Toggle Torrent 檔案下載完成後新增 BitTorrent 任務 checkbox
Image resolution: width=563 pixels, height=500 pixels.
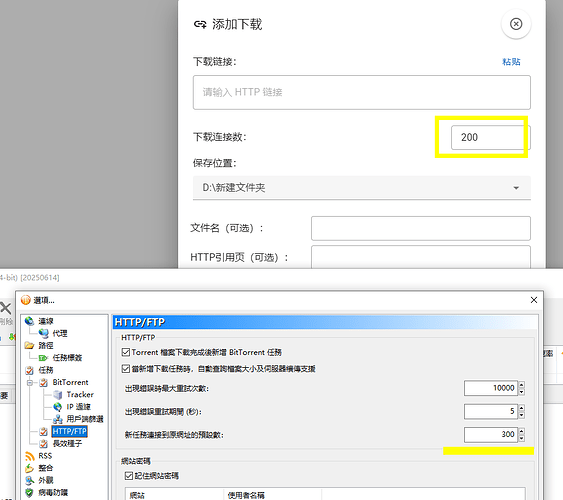(126, 352)
